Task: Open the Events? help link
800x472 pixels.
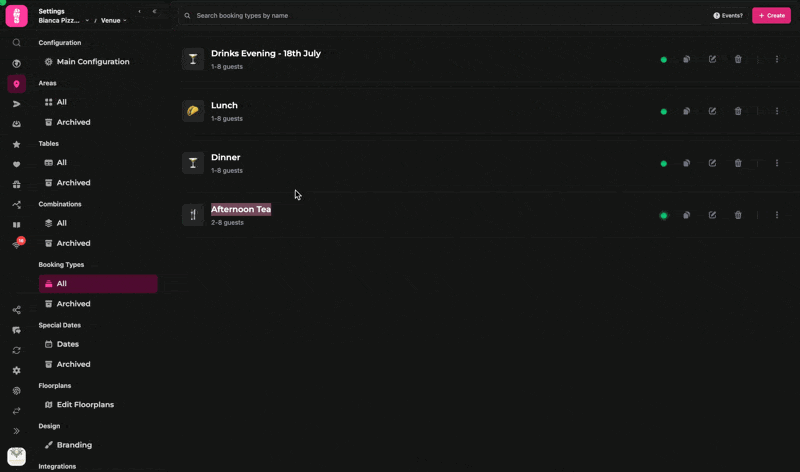Action: [728, 15]
